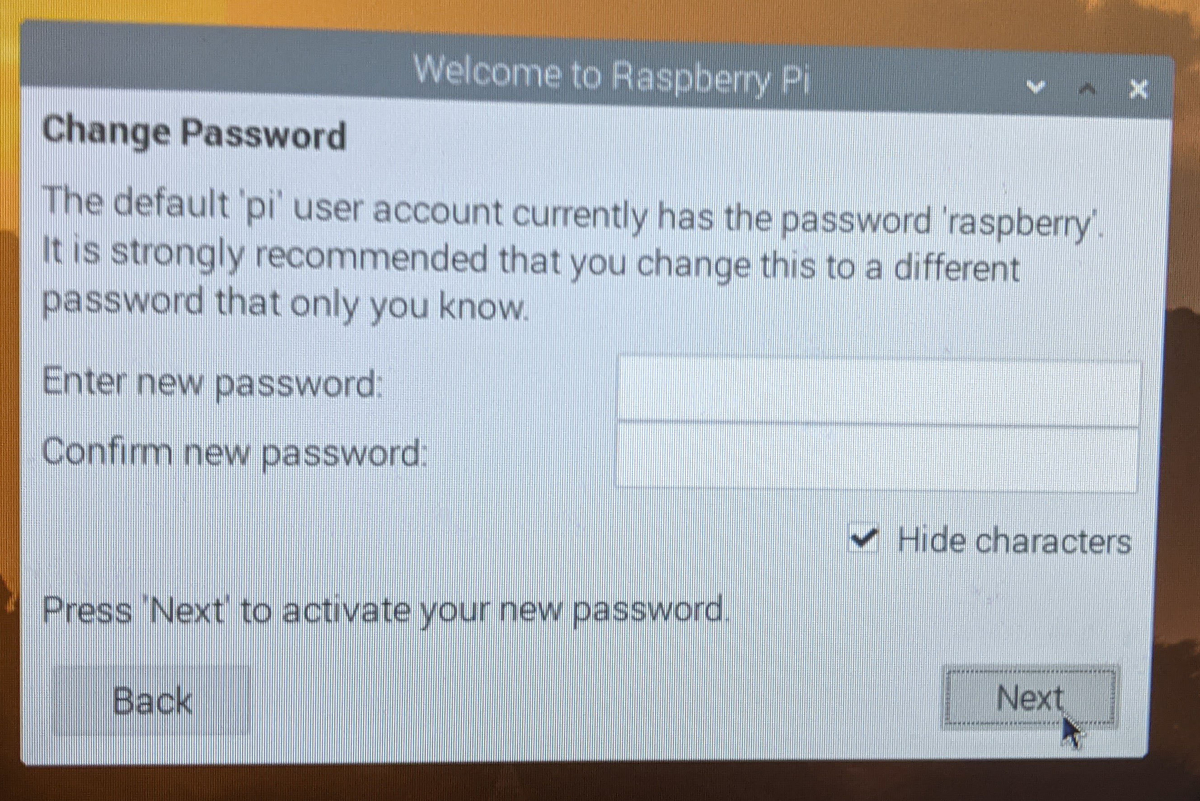Click the 'strongly recommended' sentence in the description
Screen dimensions: 1200x801
pos(531,264)
